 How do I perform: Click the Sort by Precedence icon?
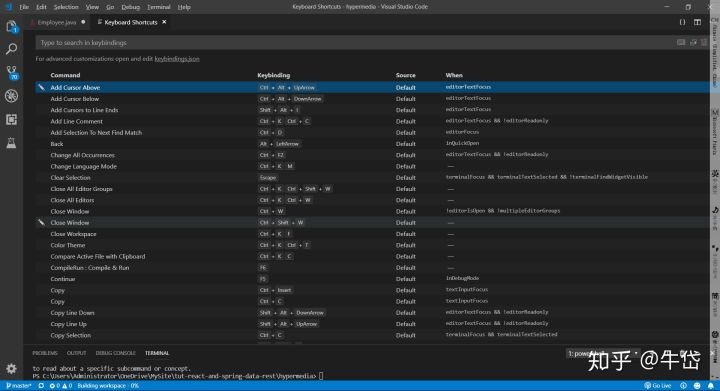[693, 43]
